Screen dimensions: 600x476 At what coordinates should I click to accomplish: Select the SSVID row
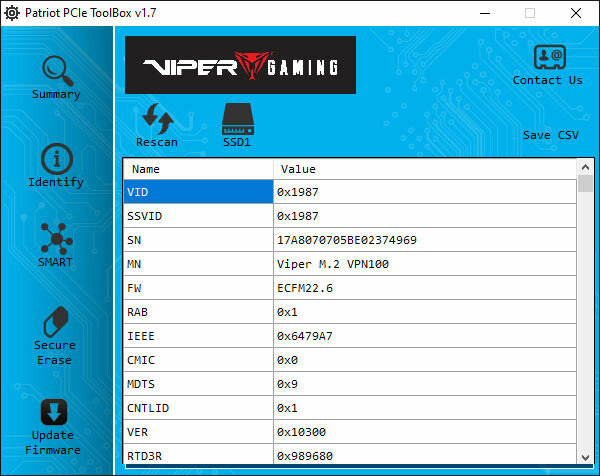pyautogui.click(x=350, y=216)
